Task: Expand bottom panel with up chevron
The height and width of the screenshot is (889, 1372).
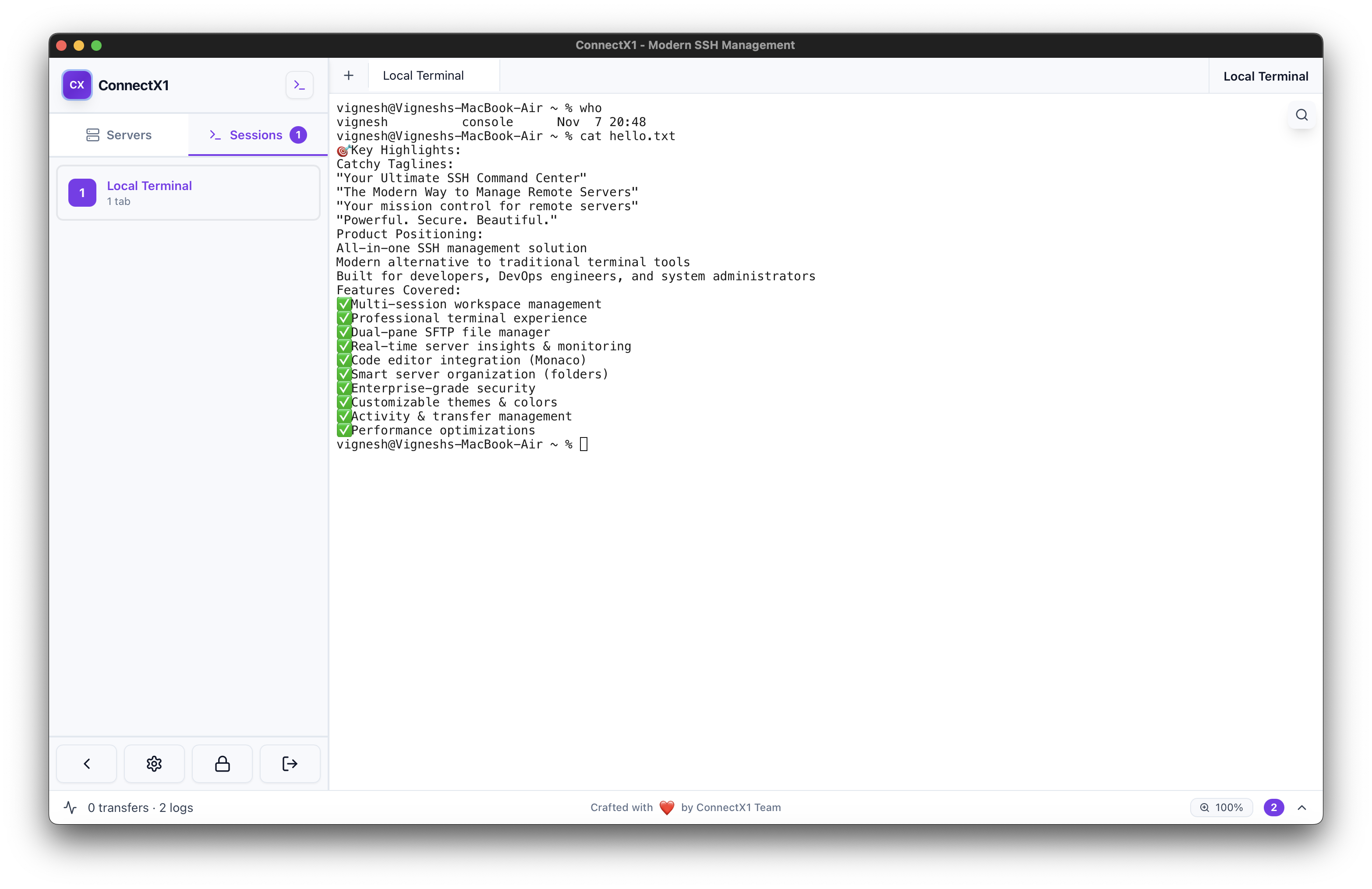Action: click(1301, 807)
